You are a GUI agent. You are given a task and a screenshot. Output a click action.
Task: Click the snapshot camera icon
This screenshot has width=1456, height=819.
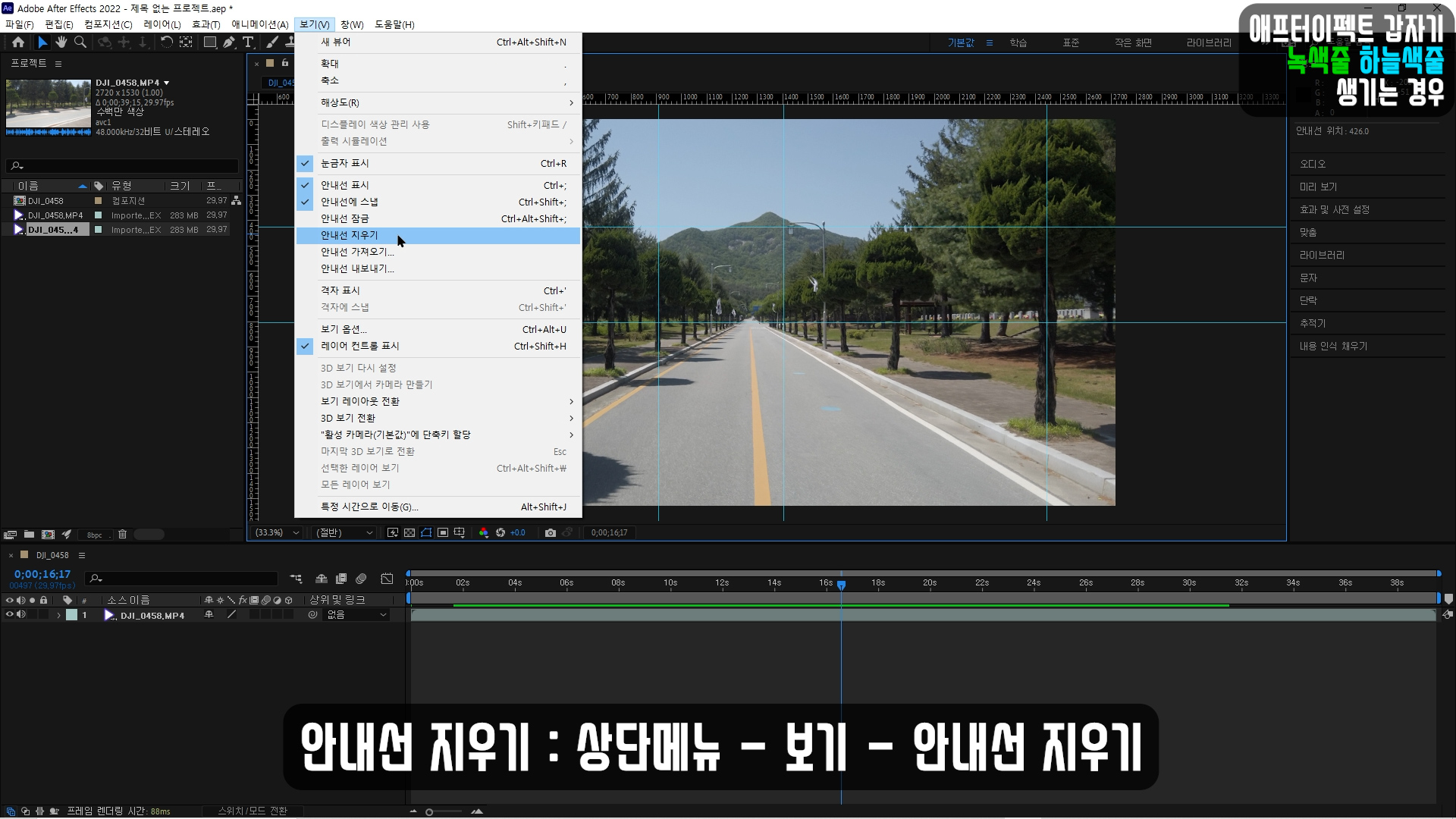pos(551,533)
